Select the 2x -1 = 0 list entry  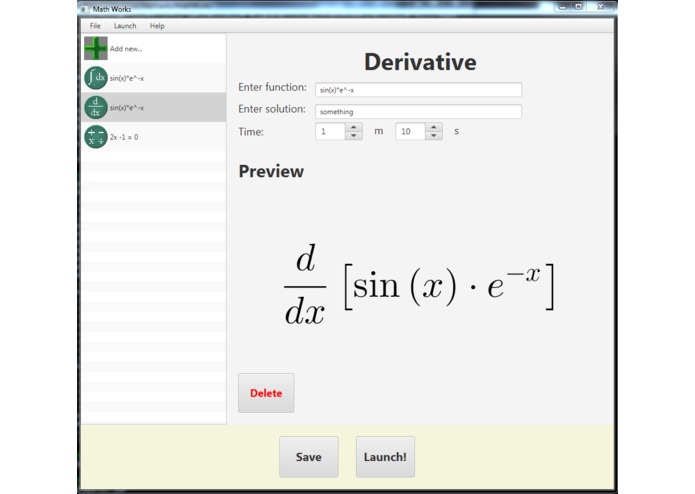click(x=154, y=137)
